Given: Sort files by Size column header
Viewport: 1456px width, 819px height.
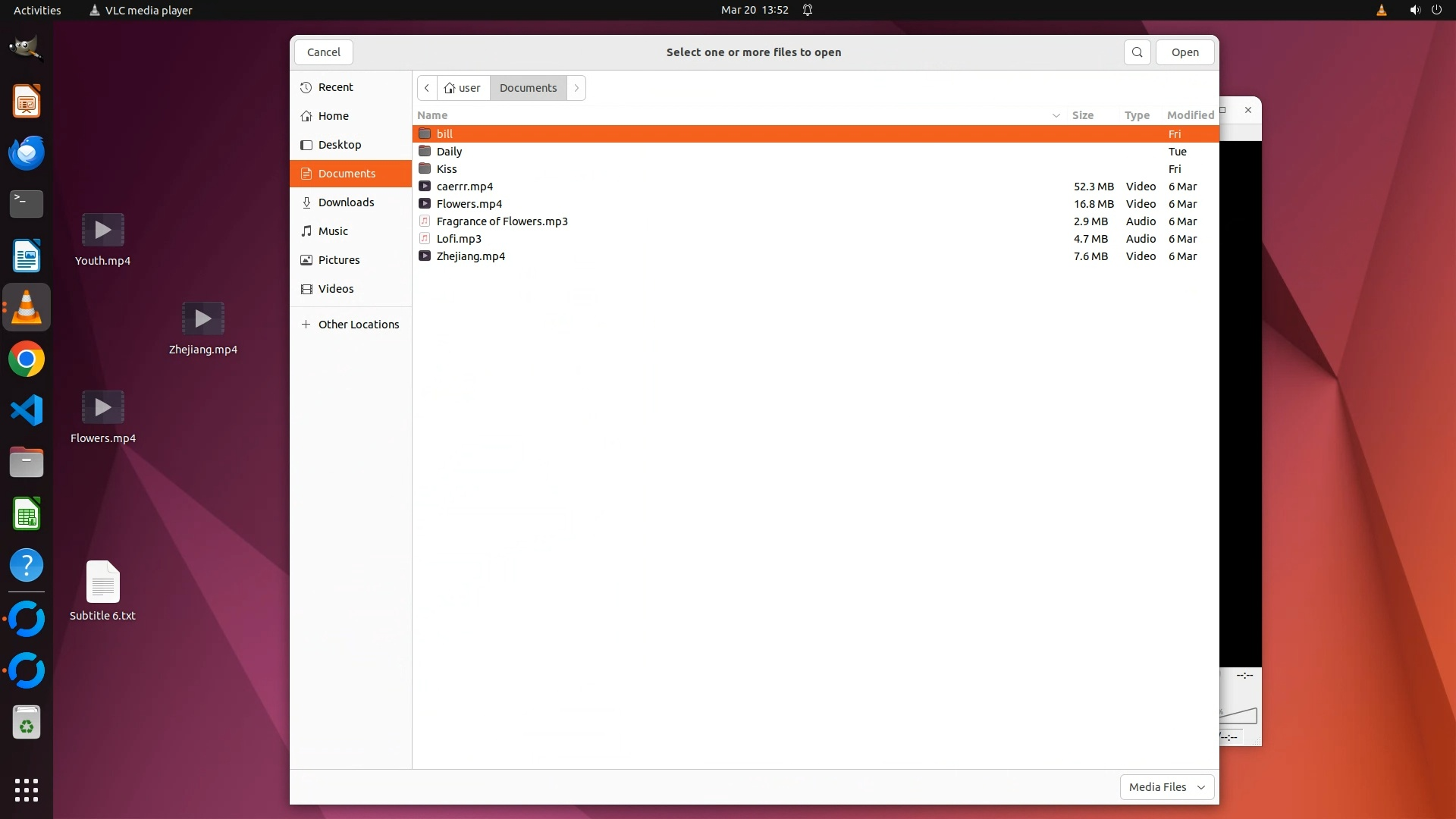Looking at the screenshot, I should pos(1082,115).
